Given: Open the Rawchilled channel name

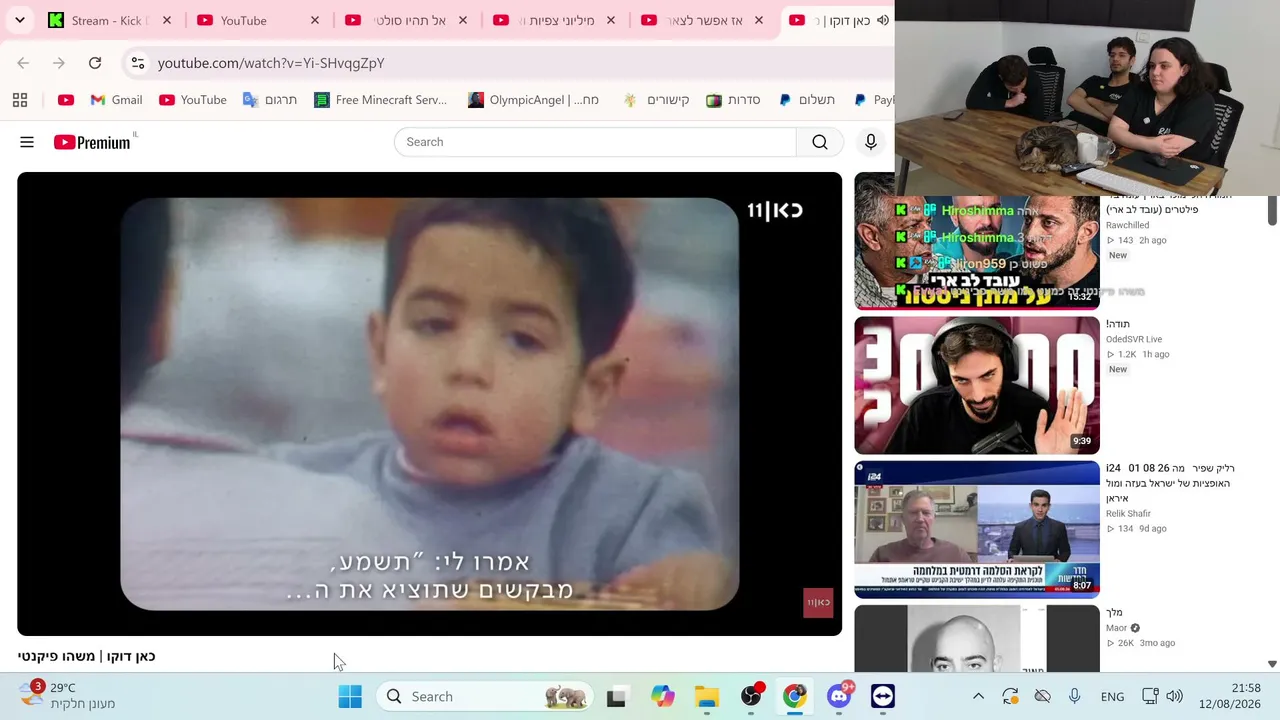Looking at the screenshot, I should [x=1127, y=225].
